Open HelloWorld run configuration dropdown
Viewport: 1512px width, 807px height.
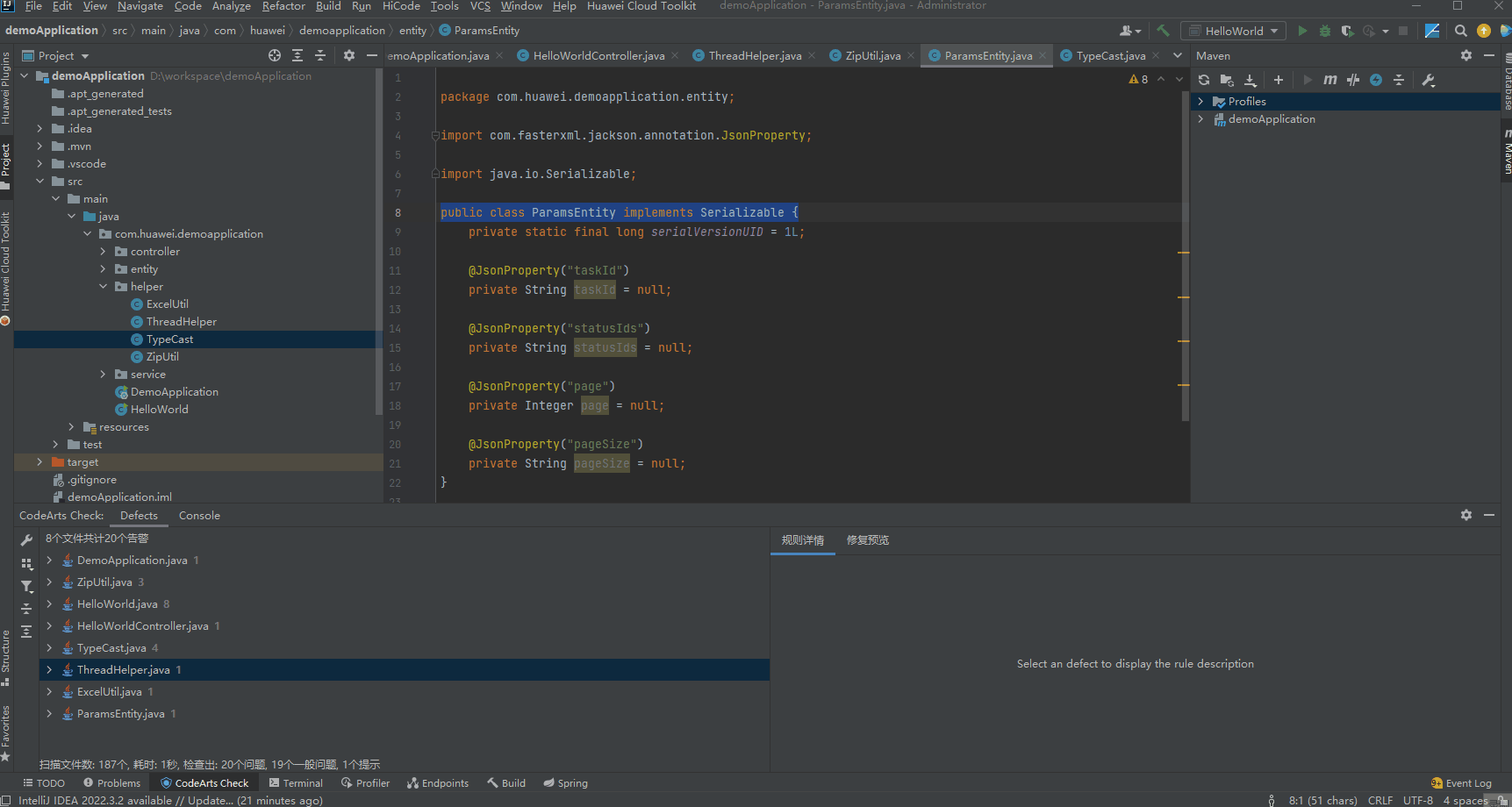click(1233, 31)
